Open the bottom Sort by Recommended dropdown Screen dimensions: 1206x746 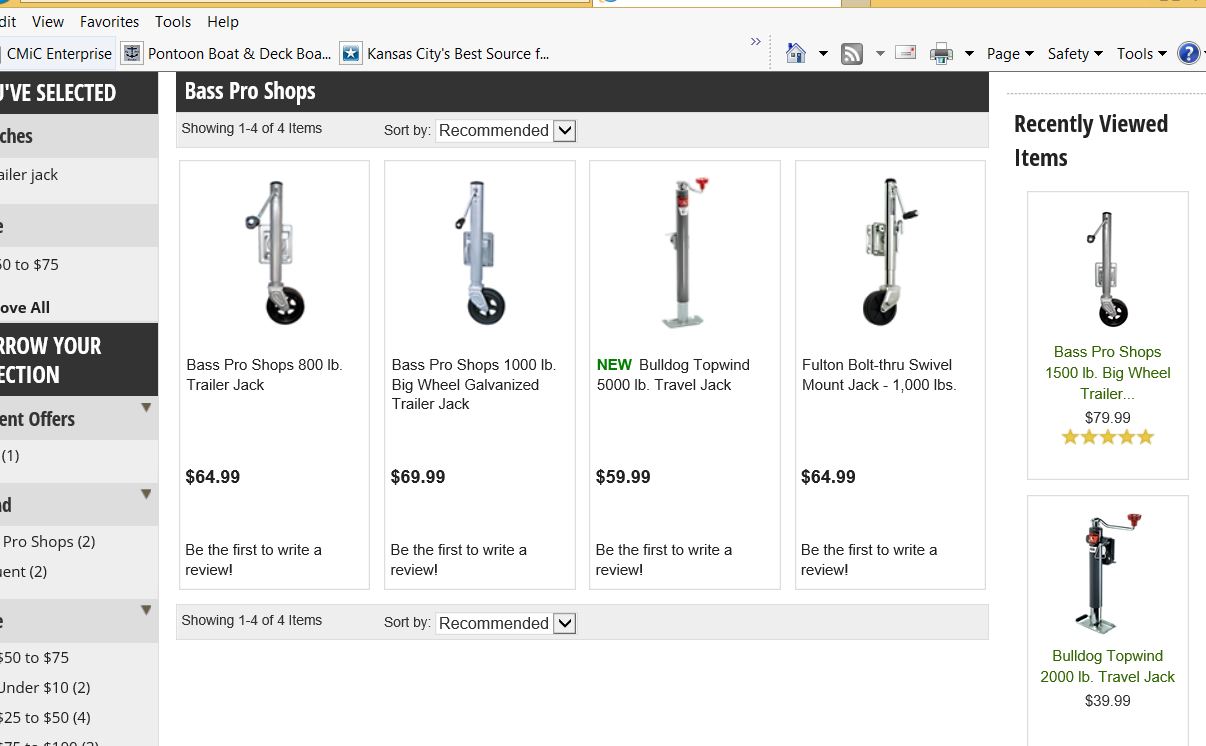505,623
